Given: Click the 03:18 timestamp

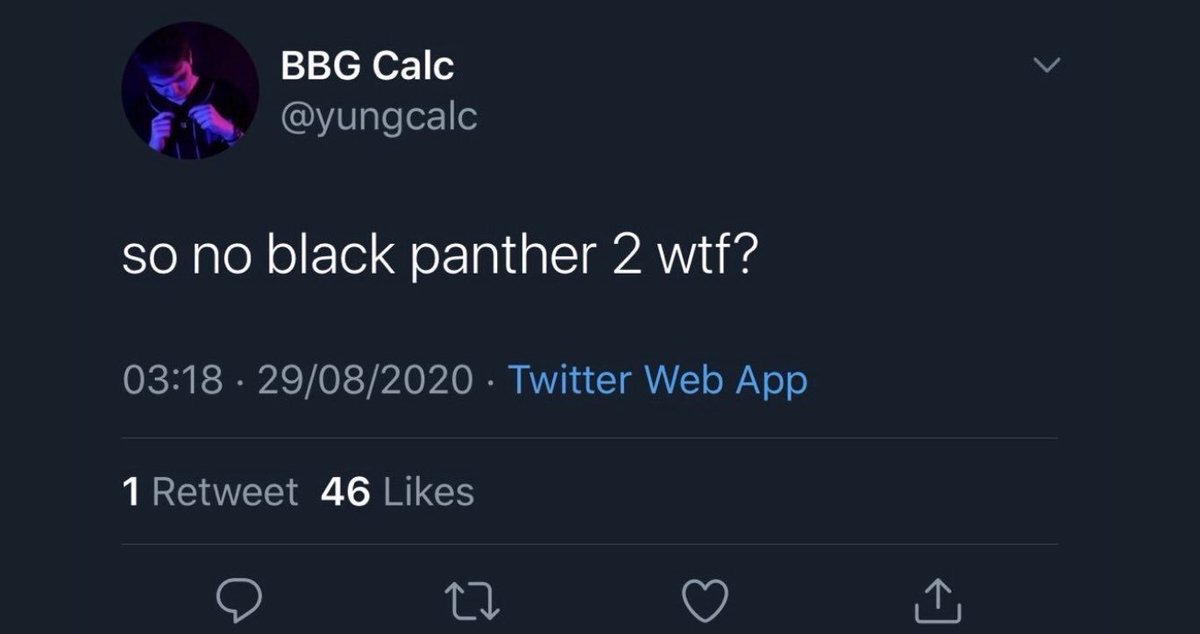Looking at the screenshot, I should (x=171, y=380).
